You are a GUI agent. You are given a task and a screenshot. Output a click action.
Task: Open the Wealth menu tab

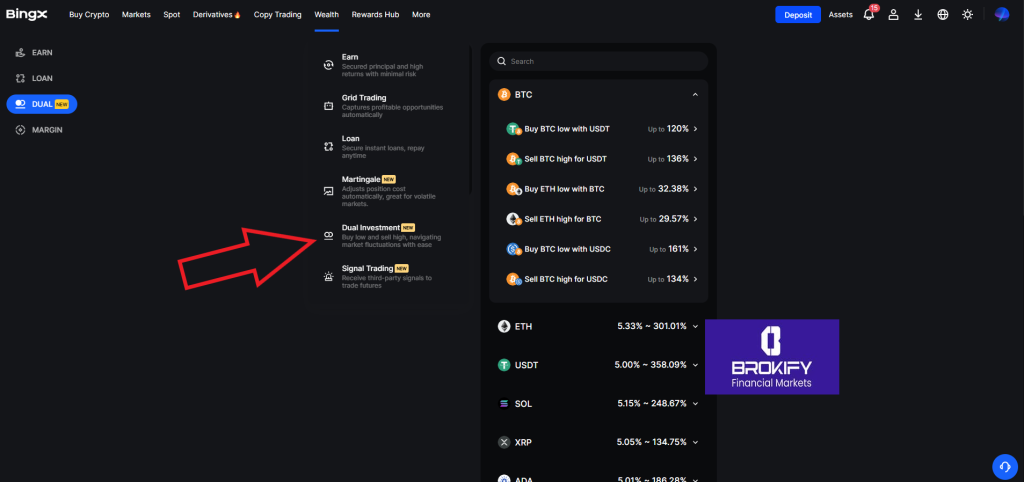pyautogui.click(x=326, y=15)
